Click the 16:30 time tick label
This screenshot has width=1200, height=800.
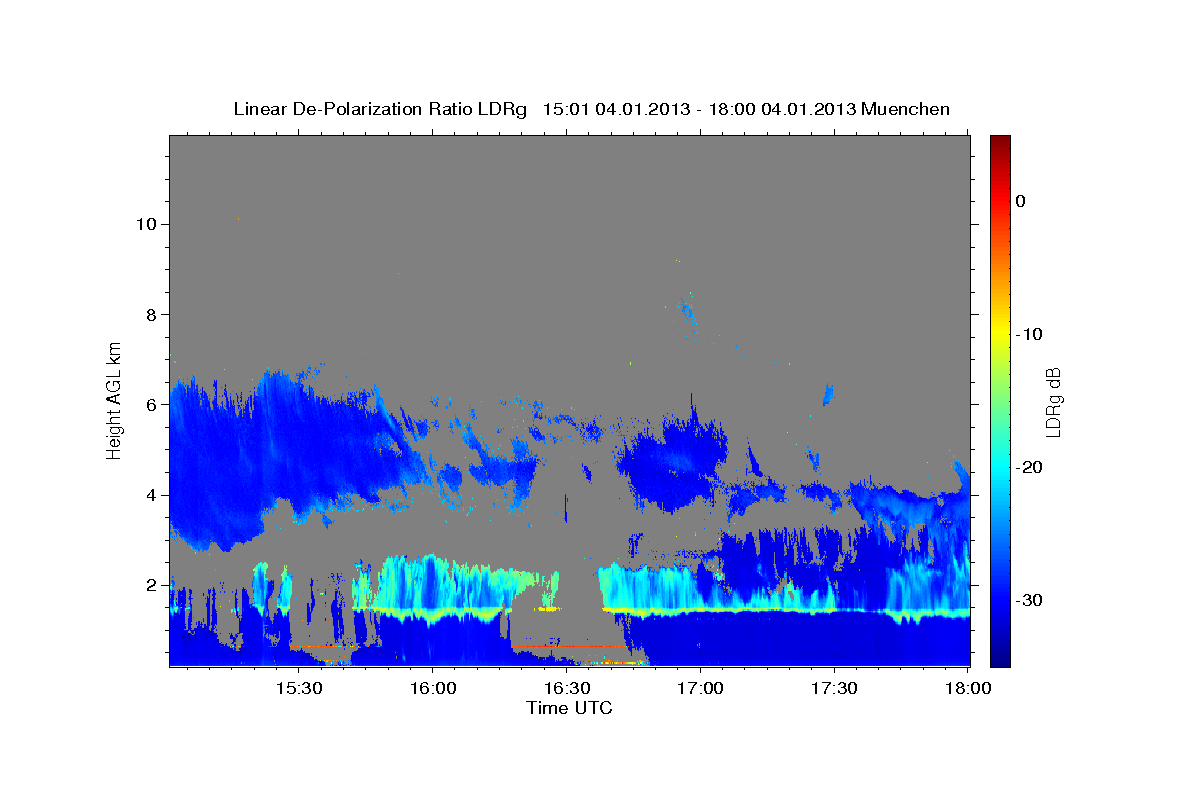coord(566,689)
